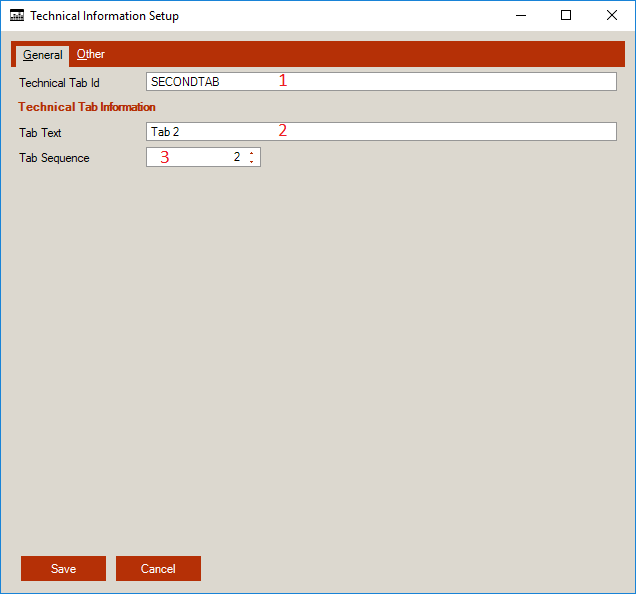
Task: Maximize the Technical Information Setup window
Action: pyautogui.click(x=566, y=16)
